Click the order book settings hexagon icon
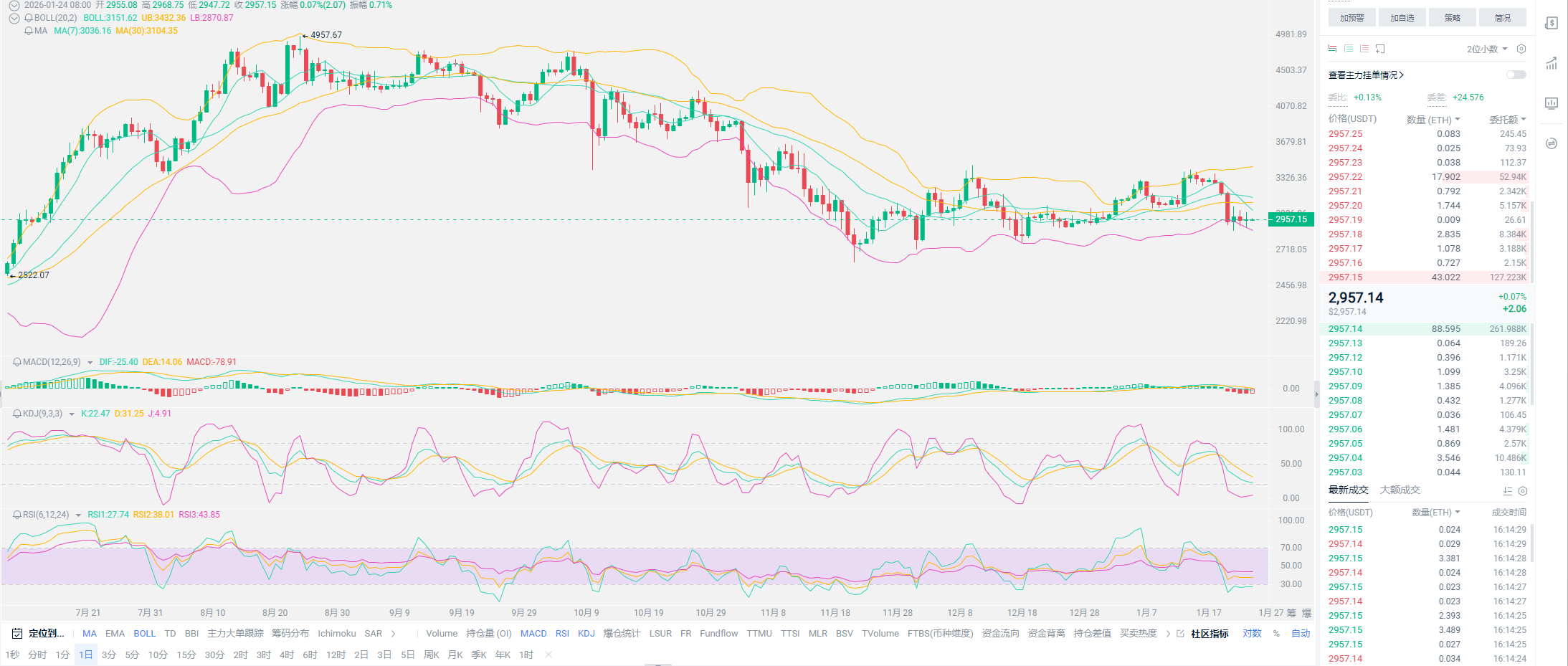This screenshot has height=666, width=1568. pyautogui.click(x=1521, y=49)
